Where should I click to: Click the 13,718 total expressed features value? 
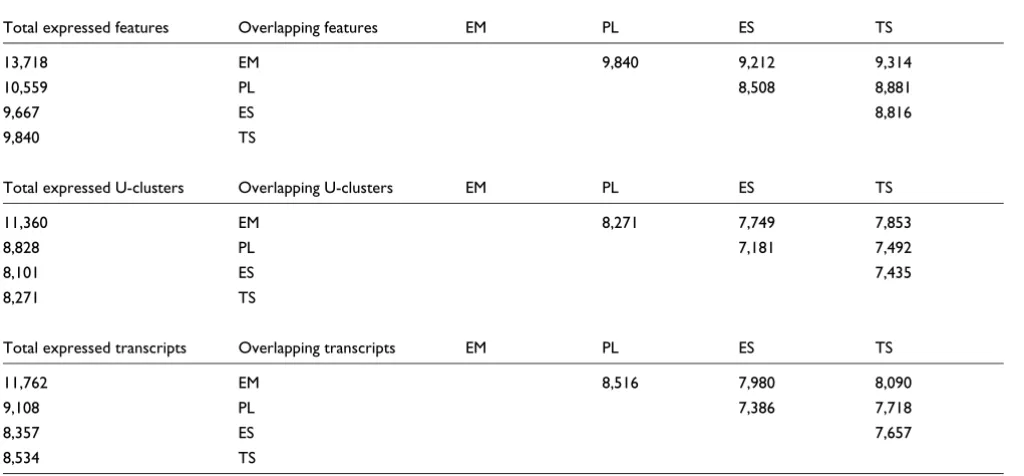tap(25, 63)
